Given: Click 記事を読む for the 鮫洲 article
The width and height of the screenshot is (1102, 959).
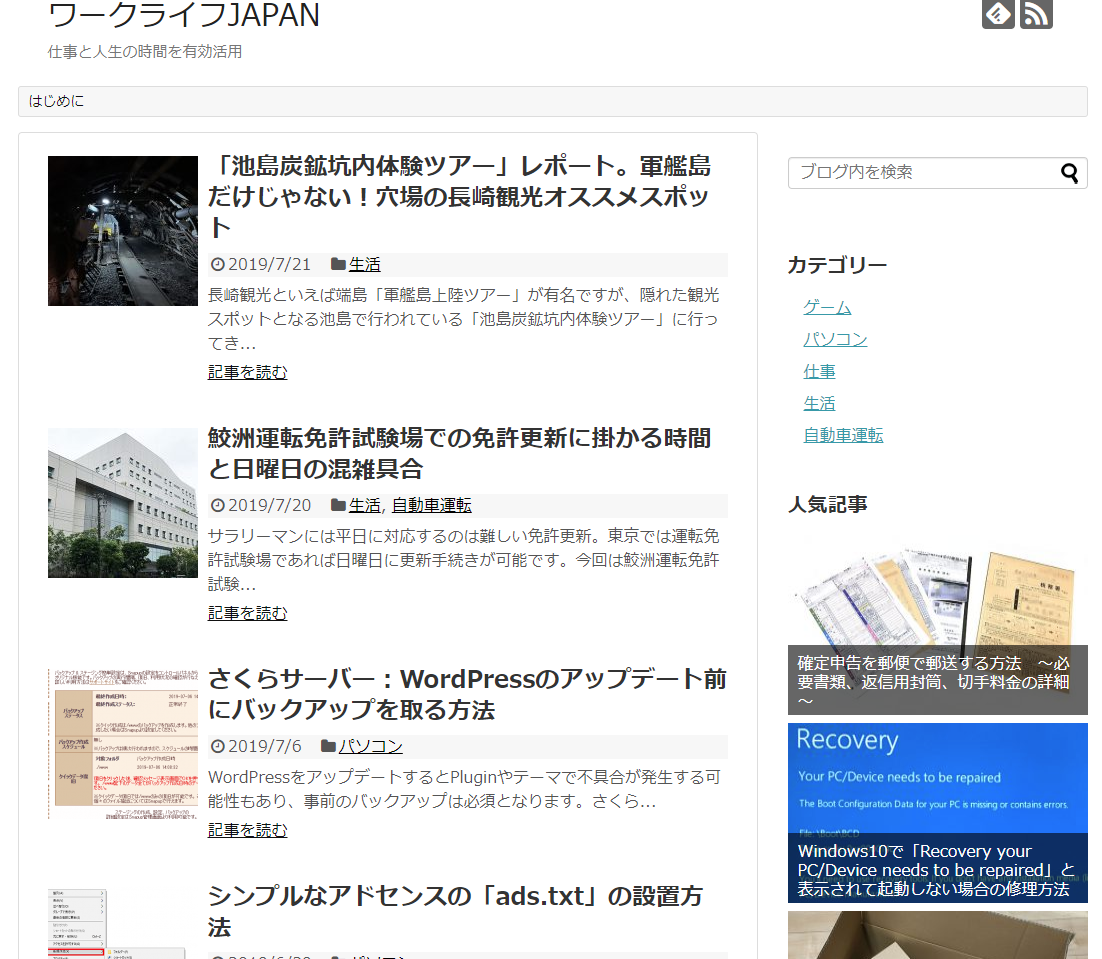Looking at the screenshot, I should coord(247,613).
